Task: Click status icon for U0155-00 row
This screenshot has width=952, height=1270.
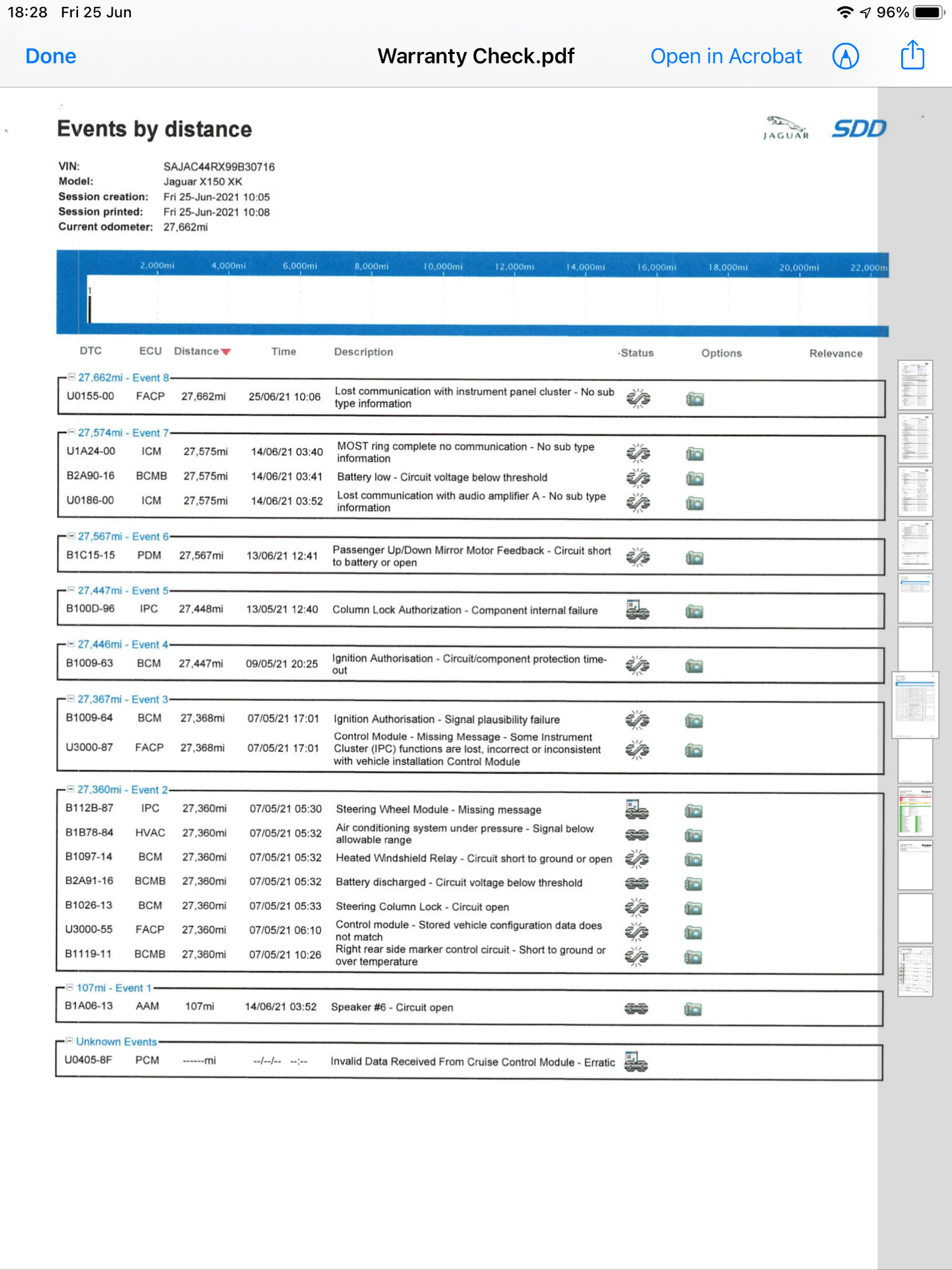Action: tap(638, 399)
